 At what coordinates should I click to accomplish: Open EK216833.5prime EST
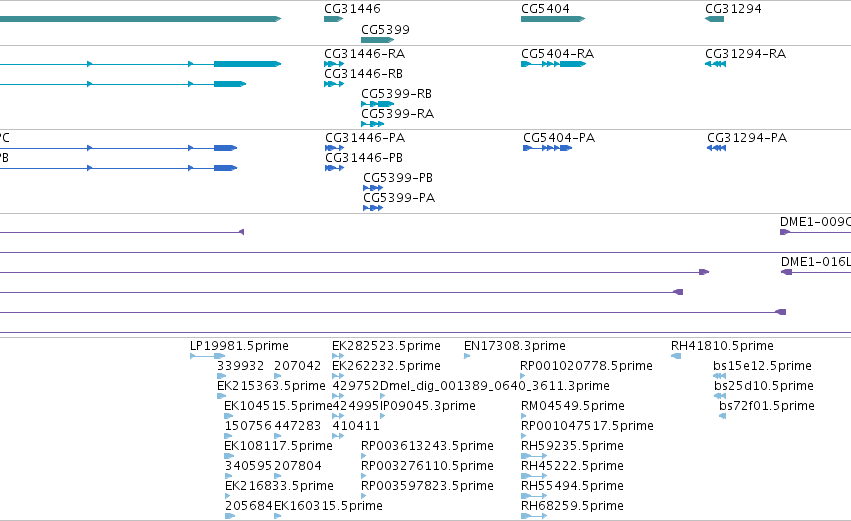pos(279,487)
